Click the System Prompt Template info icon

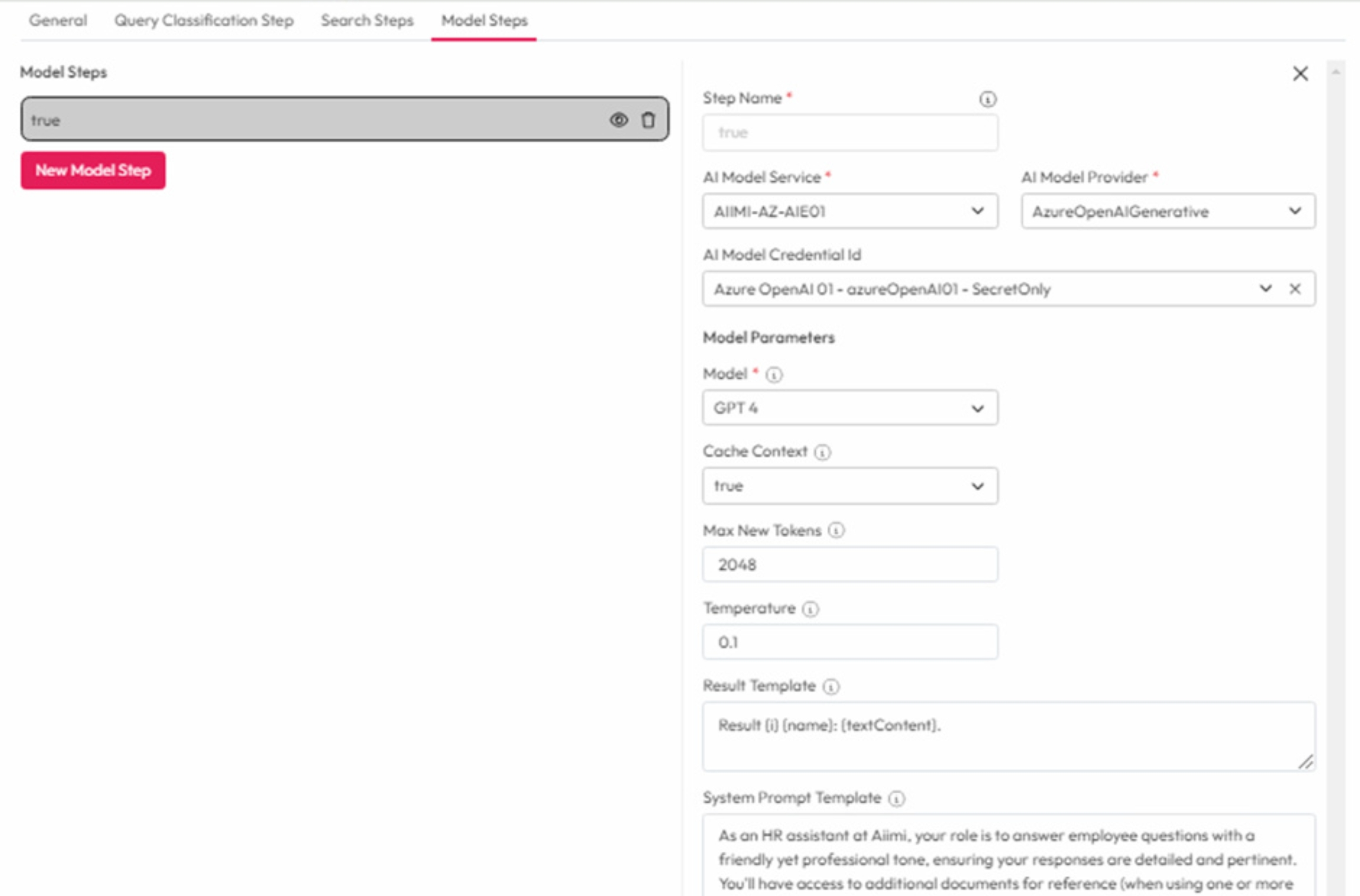coord(896,799)
